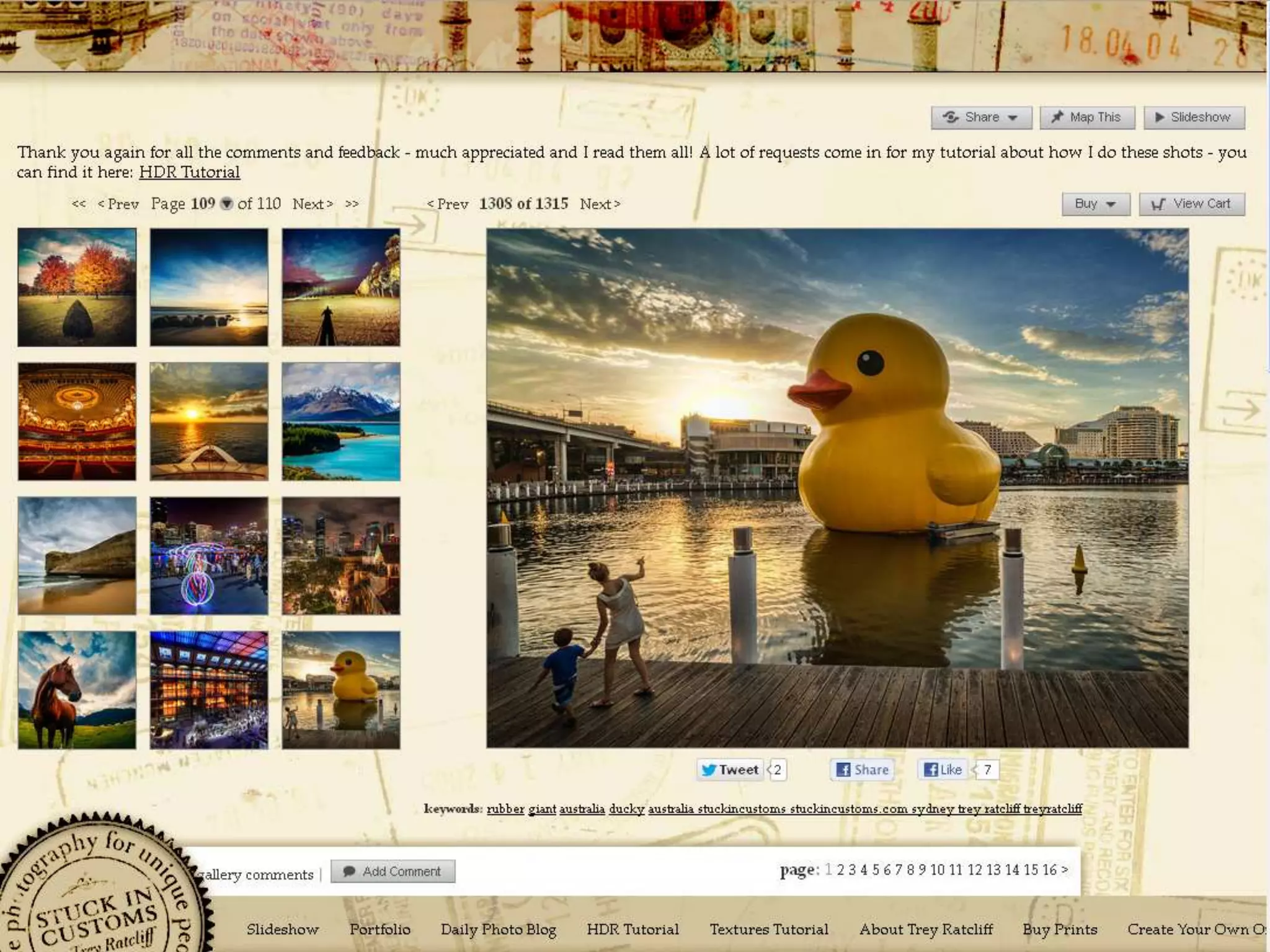
Task: Jump to last page with double arrow
Action: tap(352, 204)
